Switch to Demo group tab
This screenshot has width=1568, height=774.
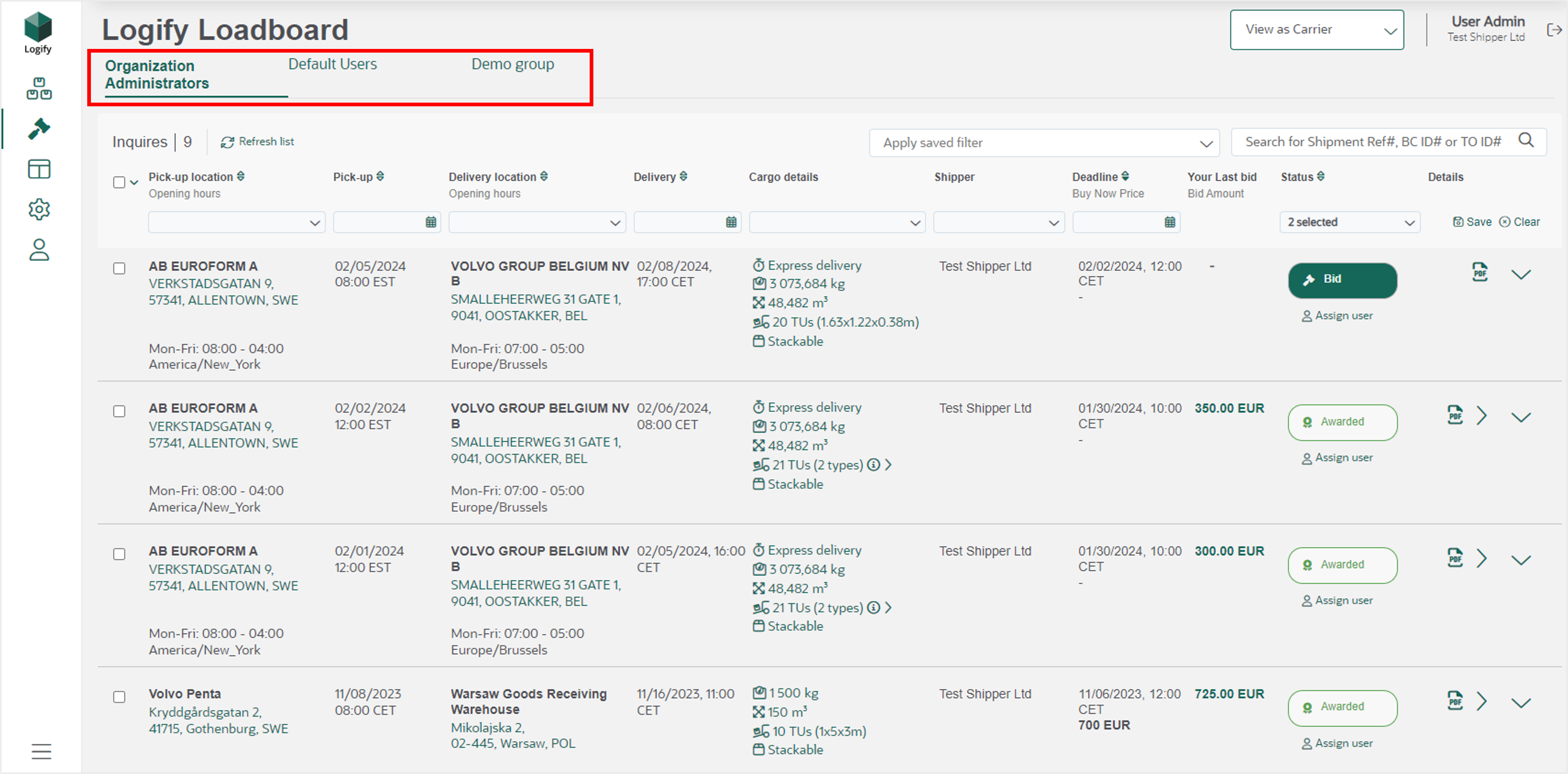click(512, 64)
